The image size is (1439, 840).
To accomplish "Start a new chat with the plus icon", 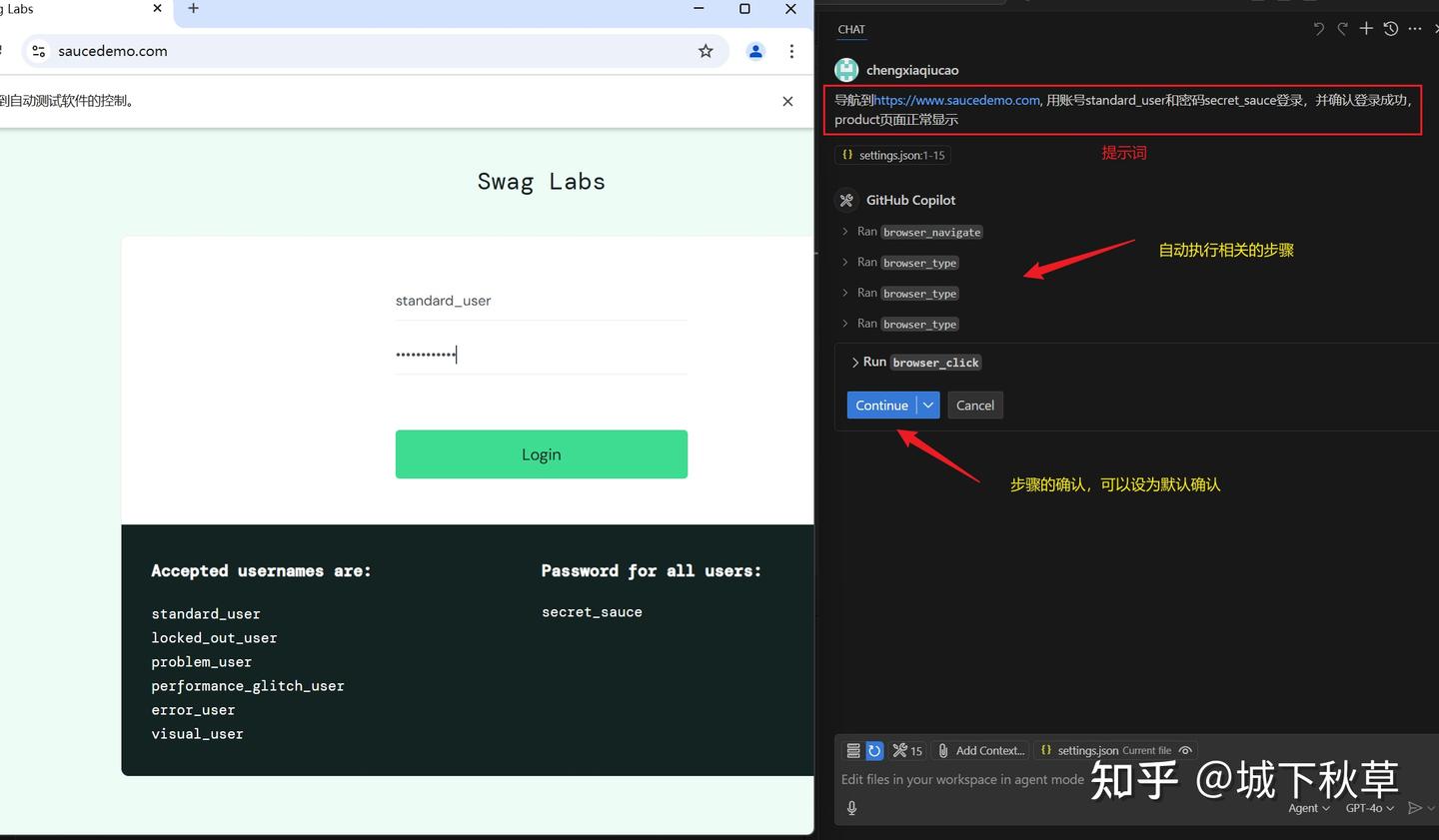I will (x=1366, y=28).
